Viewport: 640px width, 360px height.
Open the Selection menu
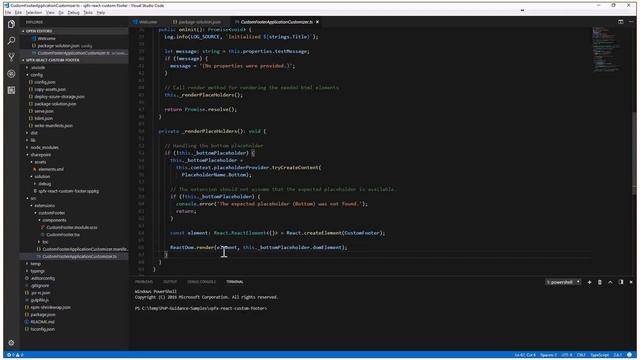pyautogui.click(x=34, y=13)
